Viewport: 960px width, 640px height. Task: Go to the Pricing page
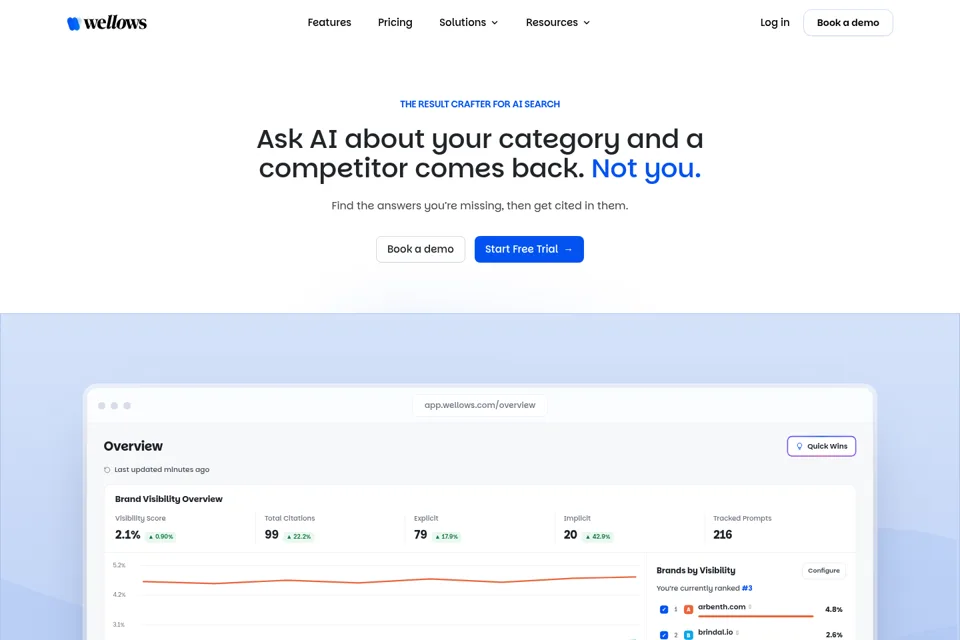tap(395, 22)
